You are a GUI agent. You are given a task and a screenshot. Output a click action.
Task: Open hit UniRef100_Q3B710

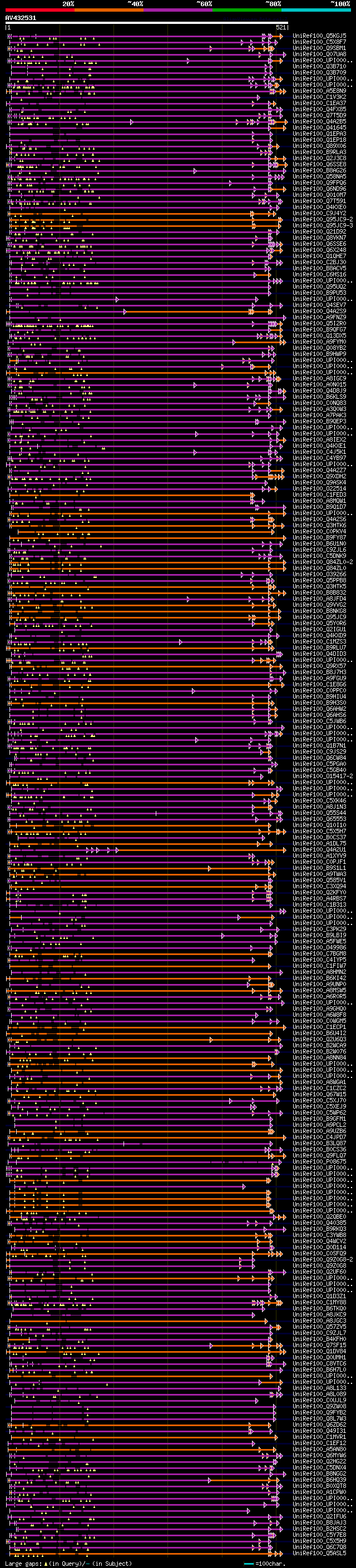point(319,67)
